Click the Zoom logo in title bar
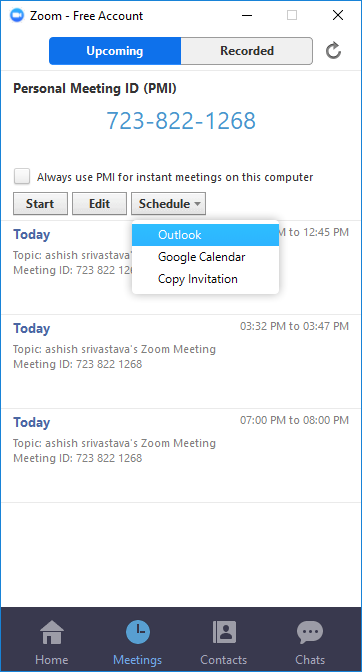The height and width of the screenshot is (672, 364). (x=17, y=16)
